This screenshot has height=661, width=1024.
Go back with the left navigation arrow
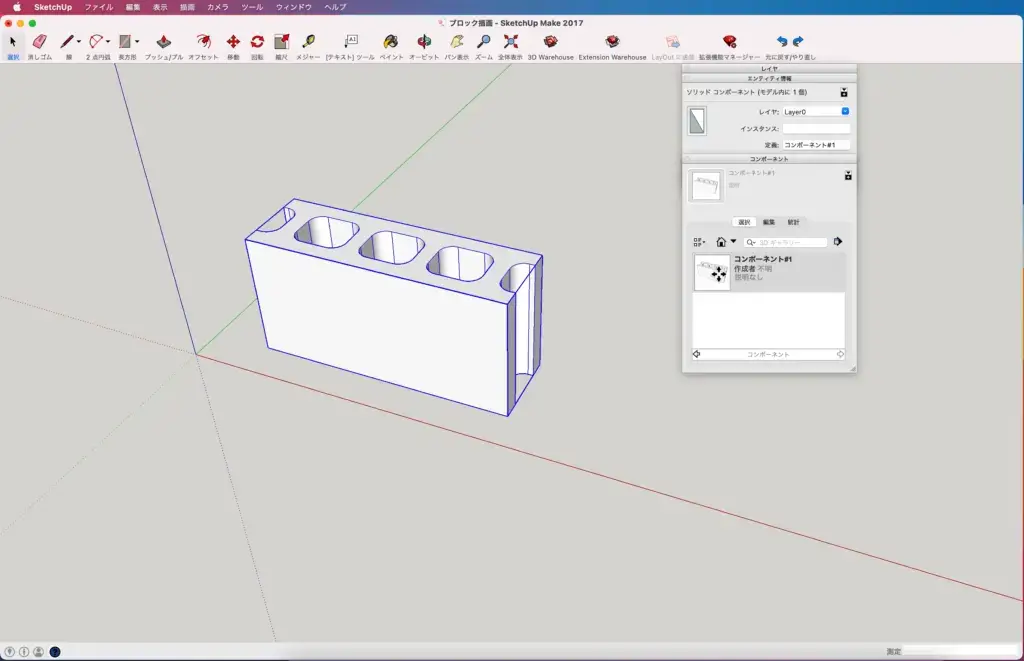point(696,354)
